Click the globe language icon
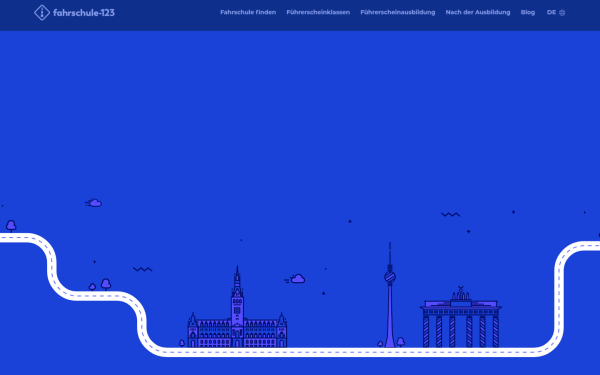The height and width of the screenshot is (375, 600). [562, 13]
